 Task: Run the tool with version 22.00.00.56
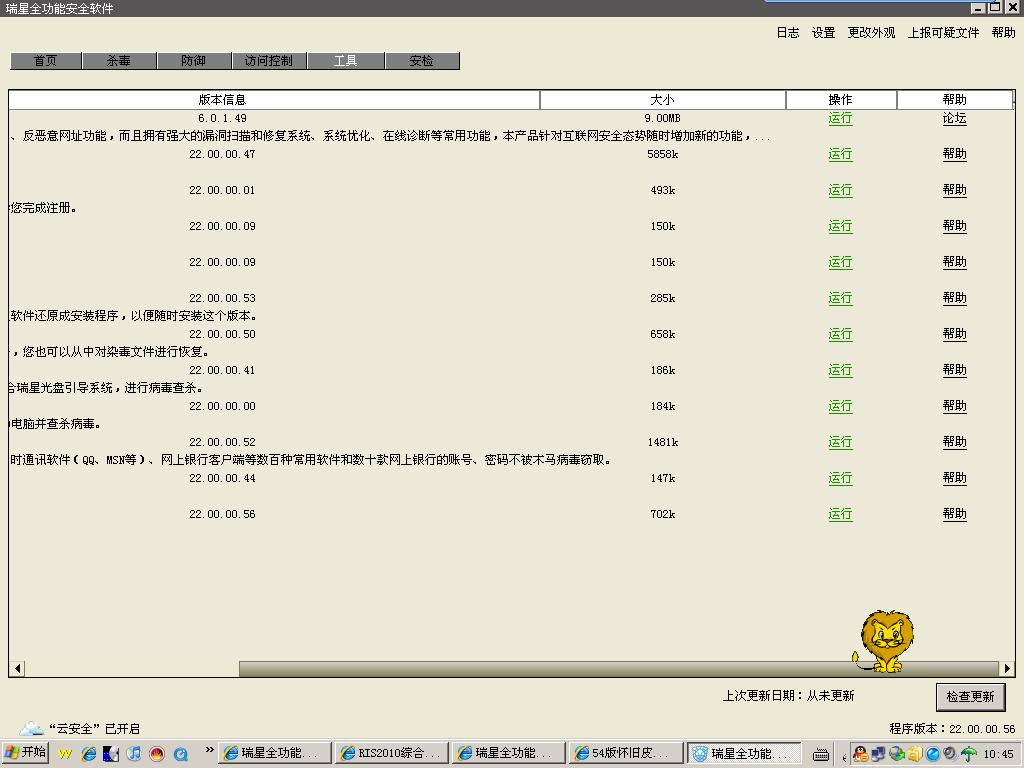click(840, 514)
